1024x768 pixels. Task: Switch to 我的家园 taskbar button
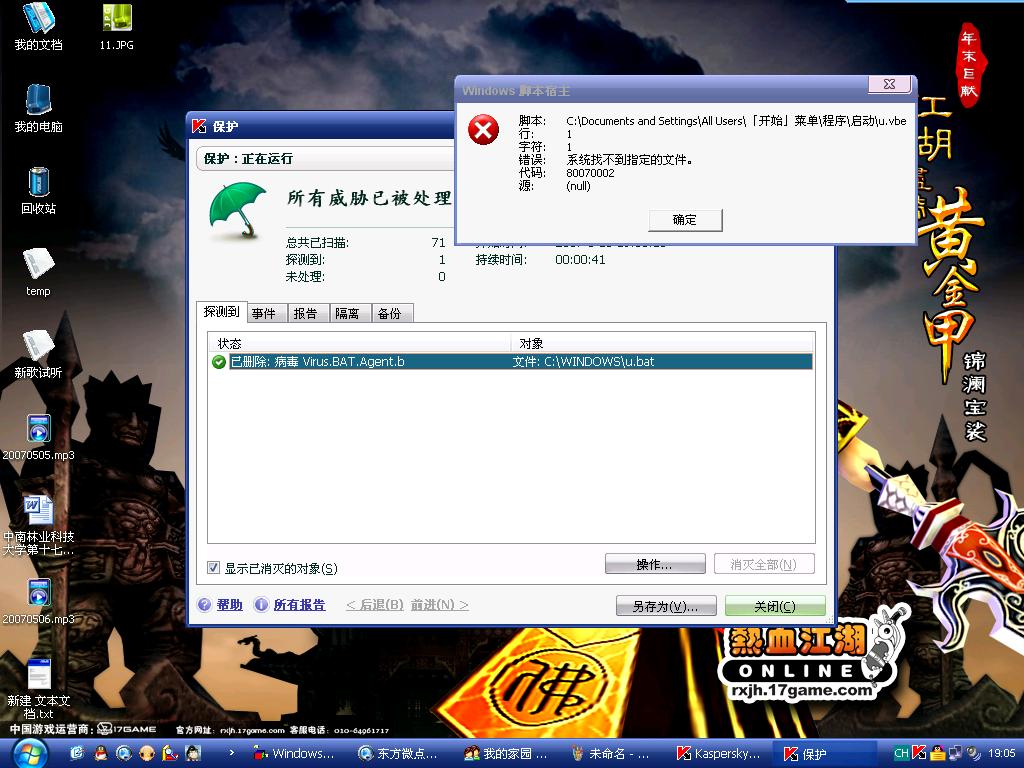click(505, 754)
